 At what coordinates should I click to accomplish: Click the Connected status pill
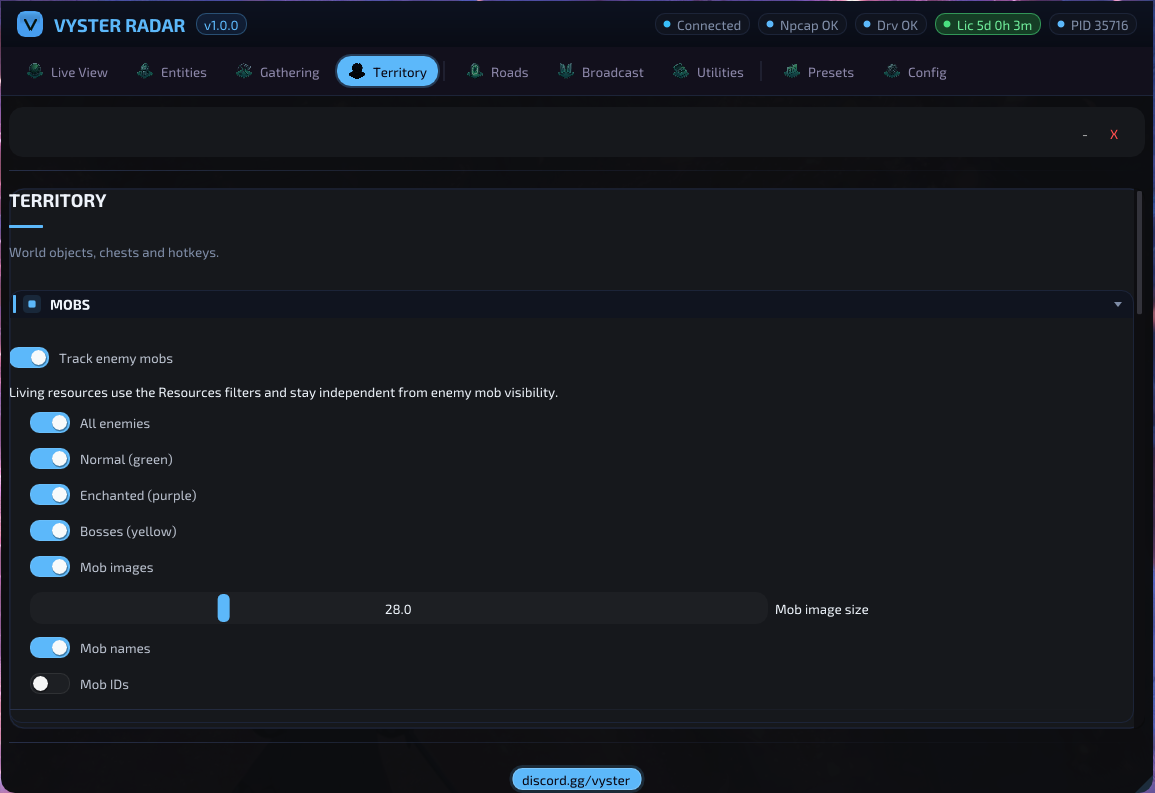tap(702, 25)
